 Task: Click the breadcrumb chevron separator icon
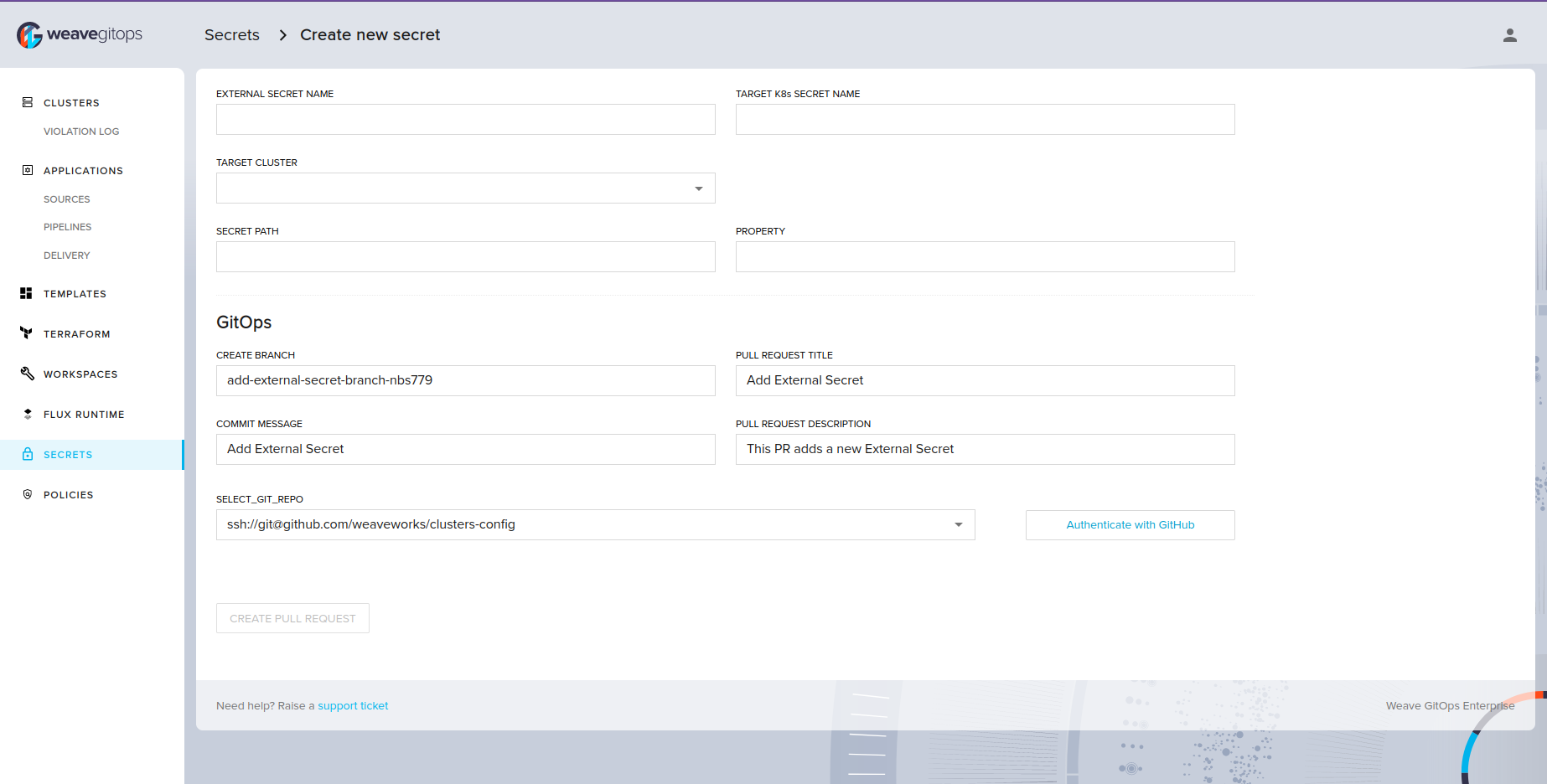(282, 35)
